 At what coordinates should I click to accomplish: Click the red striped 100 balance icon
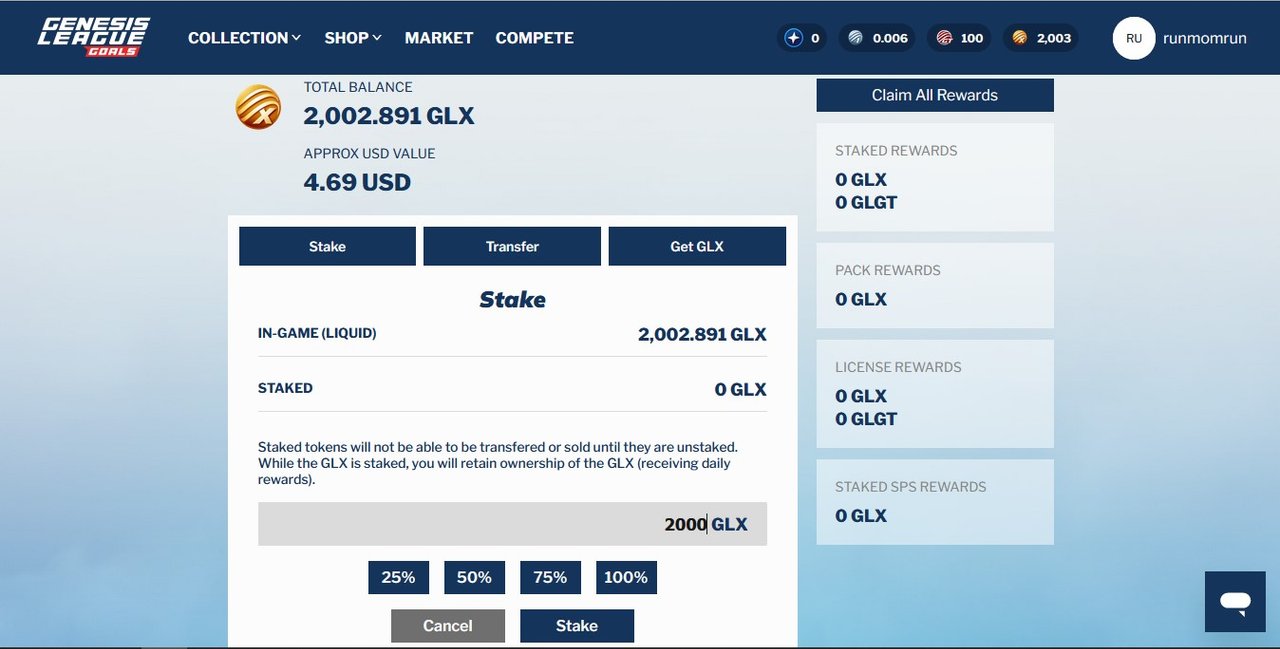click(944, 38)
